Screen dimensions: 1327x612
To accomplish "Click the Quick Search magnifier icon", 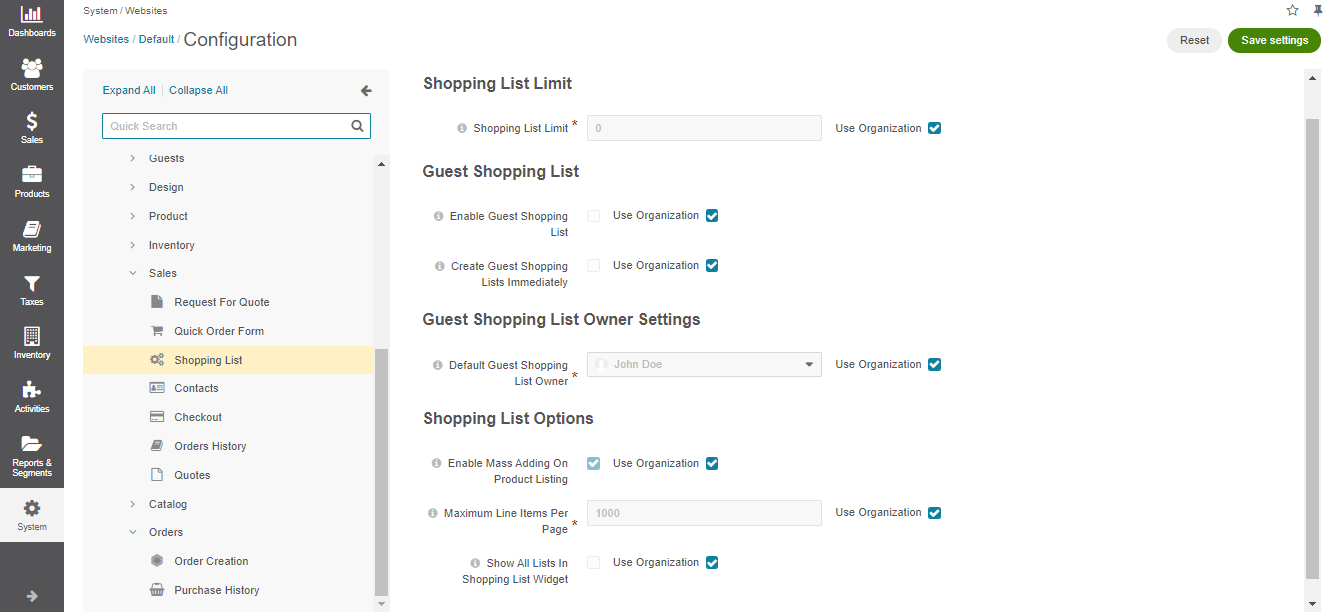I will [357, 126].
